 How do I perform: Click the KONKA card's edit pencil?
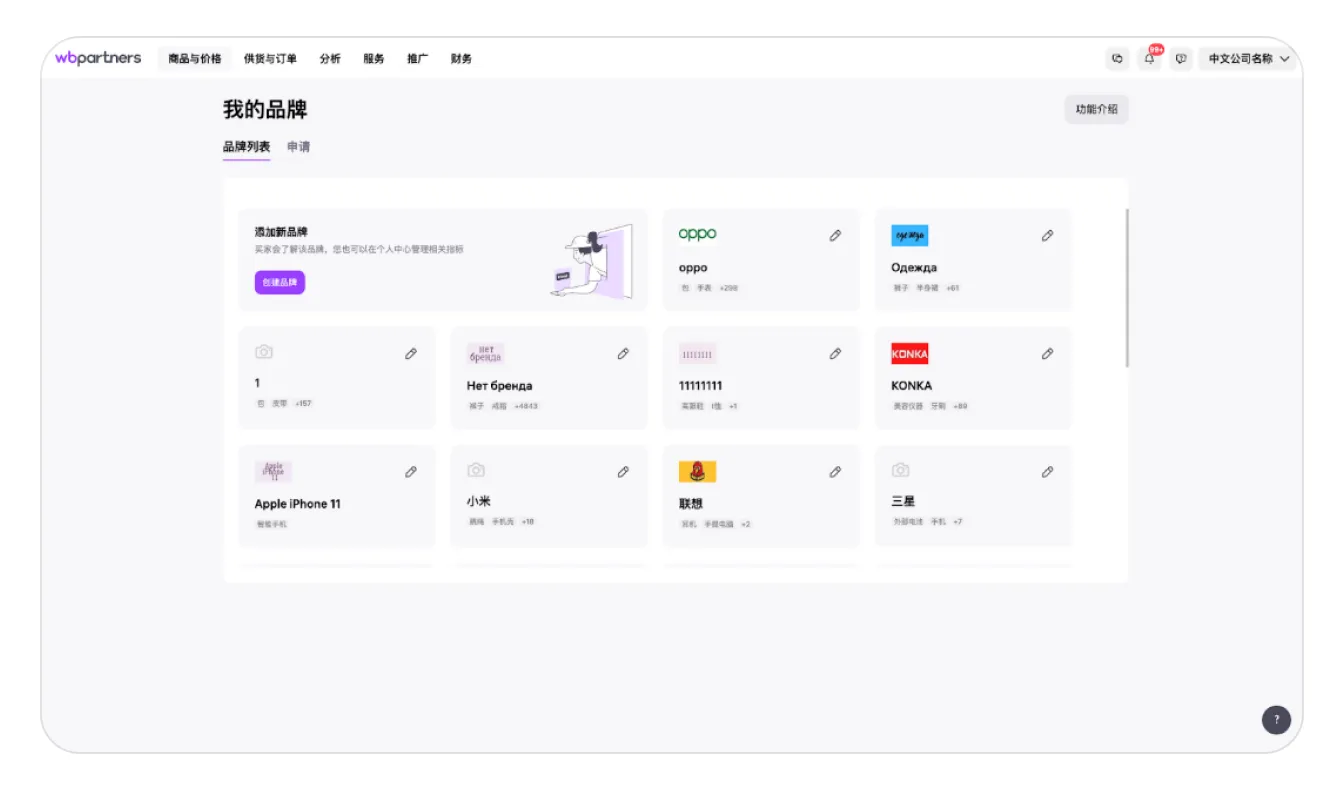tap(1047, 354)
